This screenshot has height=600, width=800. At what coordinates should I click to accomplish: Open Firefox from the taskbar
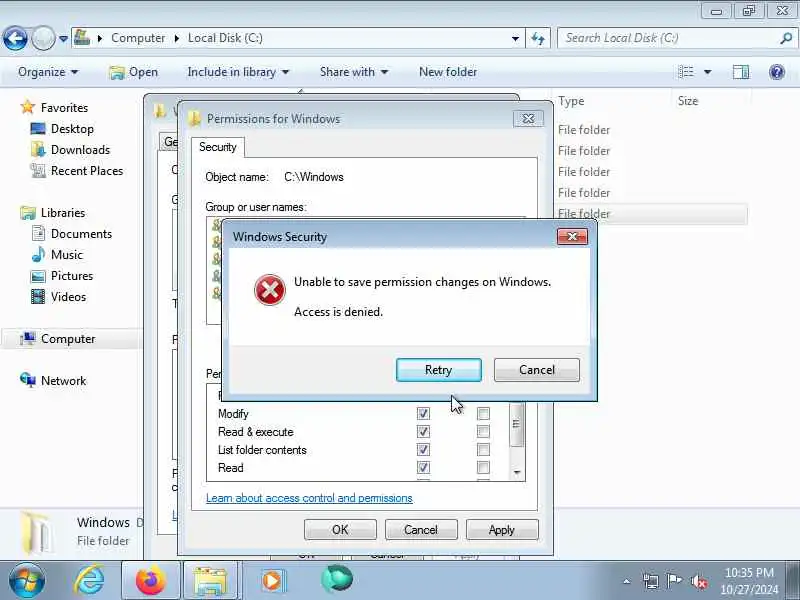click(x=151, y=580)
